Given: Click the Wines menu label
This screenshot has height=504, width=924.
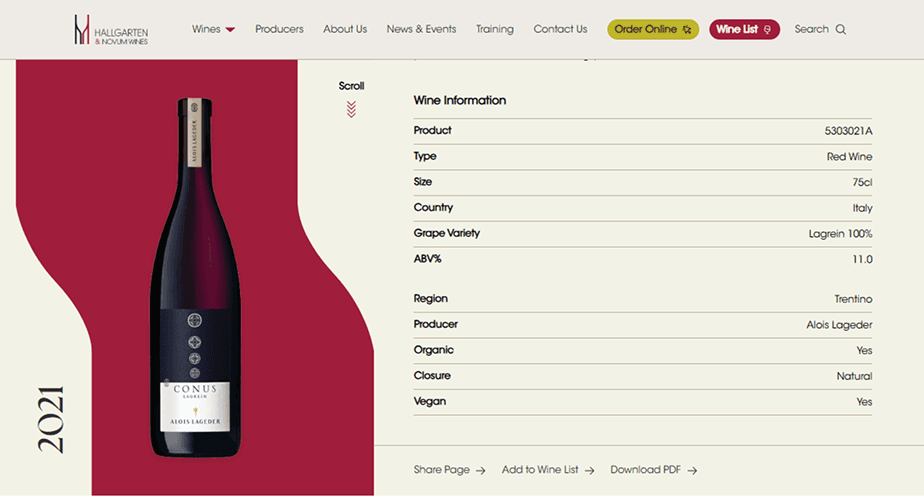Looking at the screenshot, I should pyautogui.click(x=206, y=29).
